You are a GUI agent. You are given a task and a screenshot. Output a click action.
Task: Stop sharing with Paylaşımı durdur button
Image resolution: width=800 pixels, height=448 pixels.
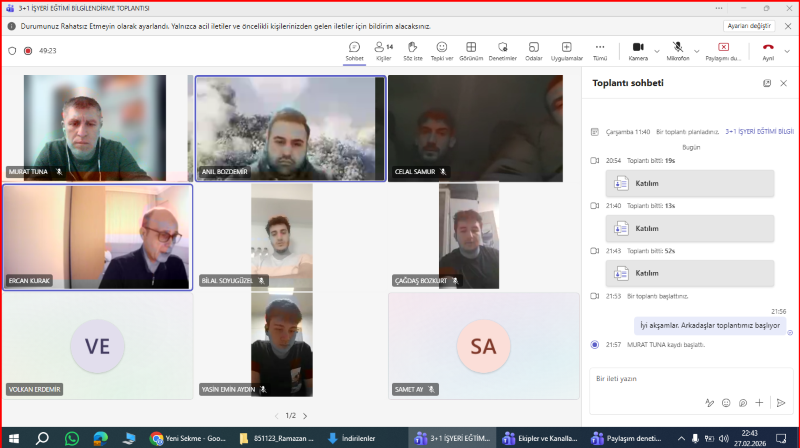coord(723,50)
